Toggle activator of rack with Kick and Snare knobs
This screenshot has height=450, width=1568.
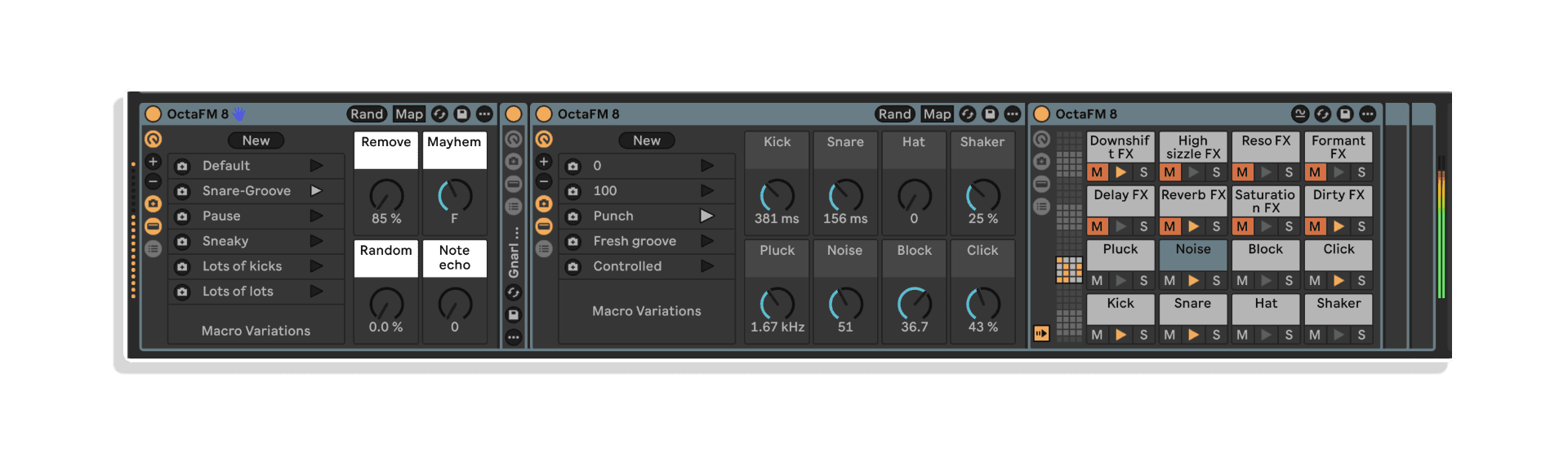point(544,114)
